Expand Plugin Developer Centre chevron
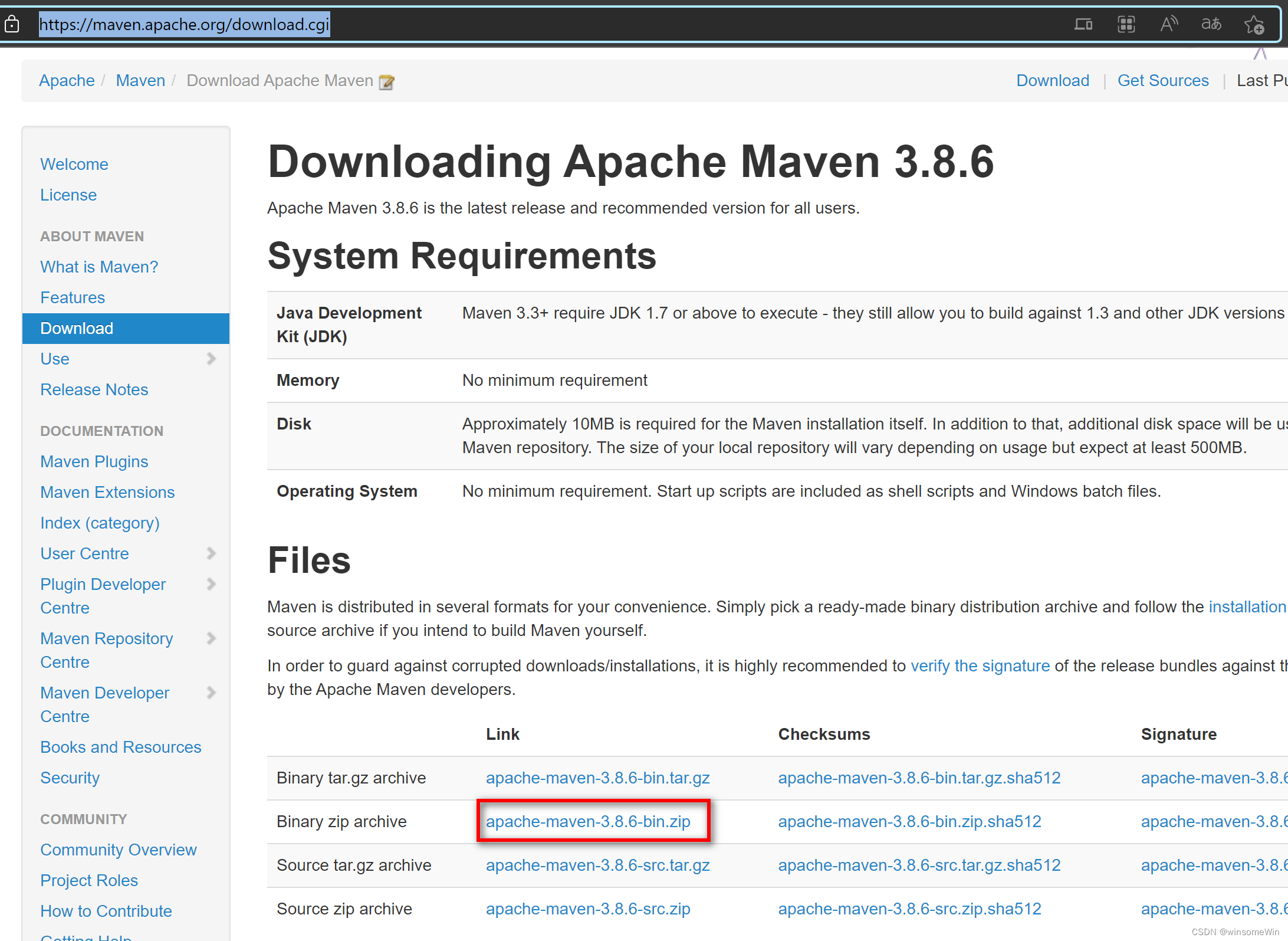This screenshot has width=1288, height=941. 211,584
